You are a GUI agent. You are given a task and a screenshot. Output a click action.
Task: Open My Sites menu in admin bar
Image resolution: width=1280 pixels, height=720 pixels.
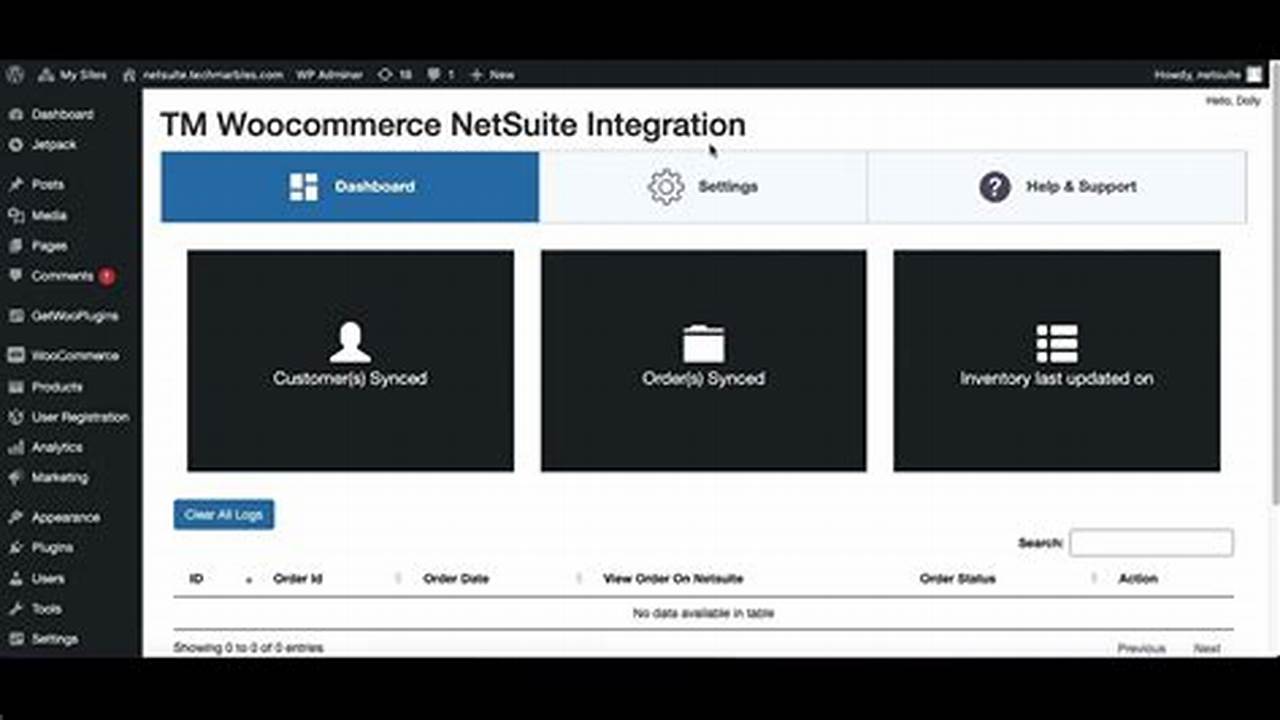(x=72, y=75)
